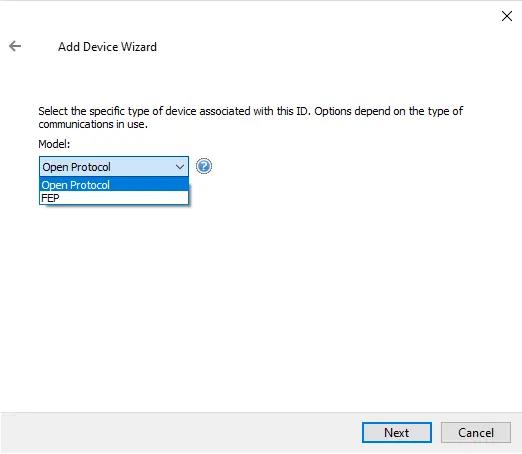Image resolution: width=522 pixels, height=454 pixels.
Task: Open help for the Model setting
Action: [204, 166]
